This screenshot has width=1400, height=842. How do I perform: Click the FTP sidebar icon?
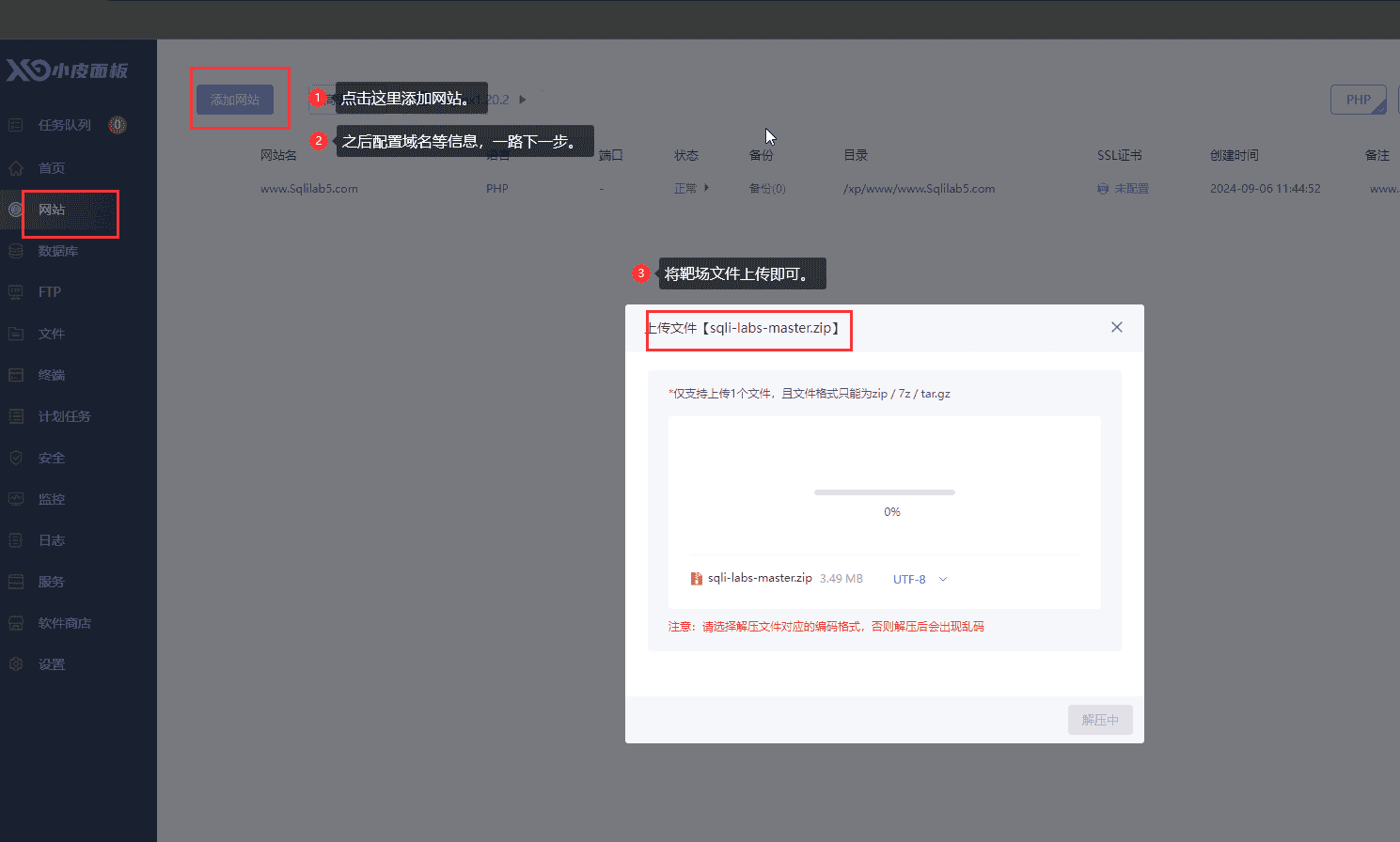pos(16,292)
